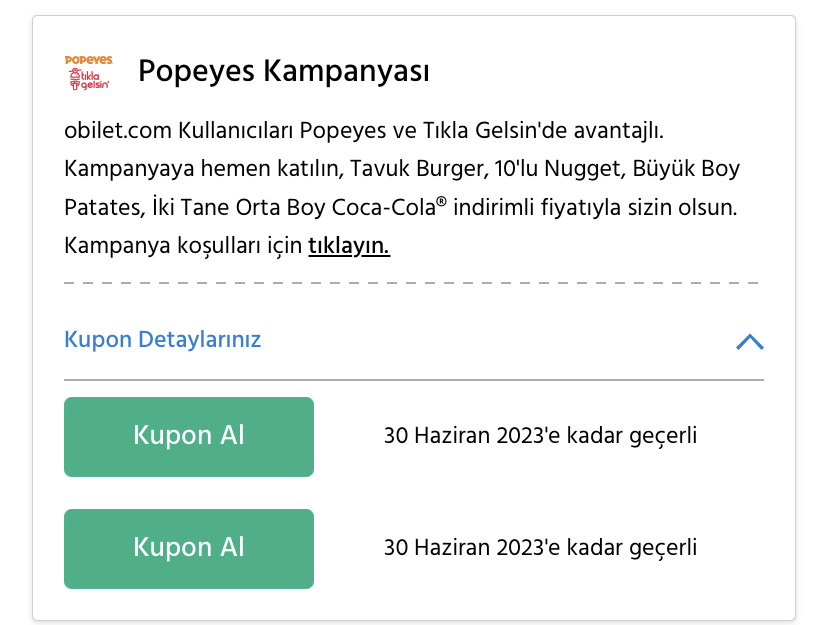Click the registered trademark symbol after Coca-Cola
Viewport: 828px width, 625px height.
tap(441, 202)
